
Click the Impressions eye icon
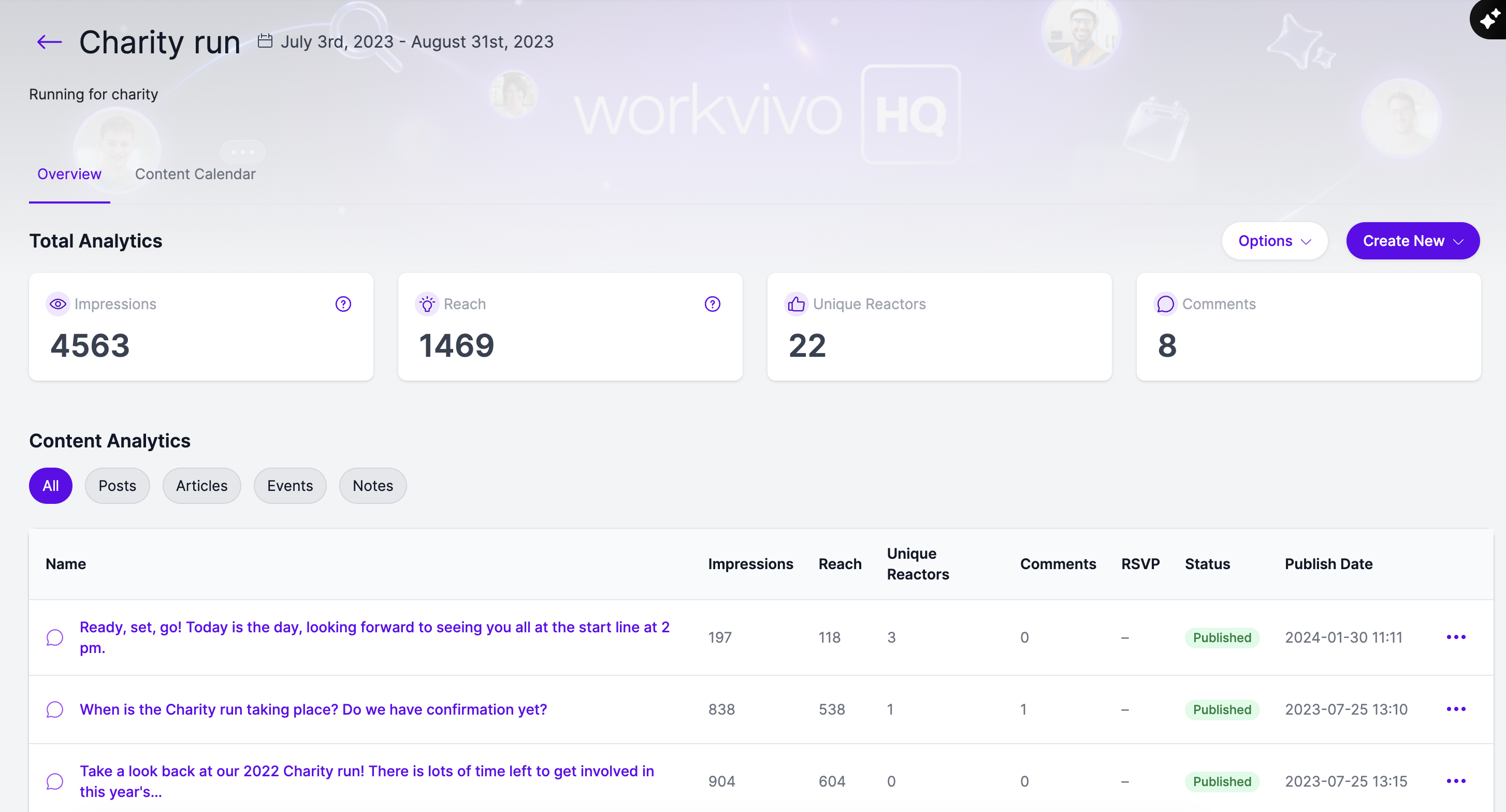pyautogui.click(x=58, y=304)
